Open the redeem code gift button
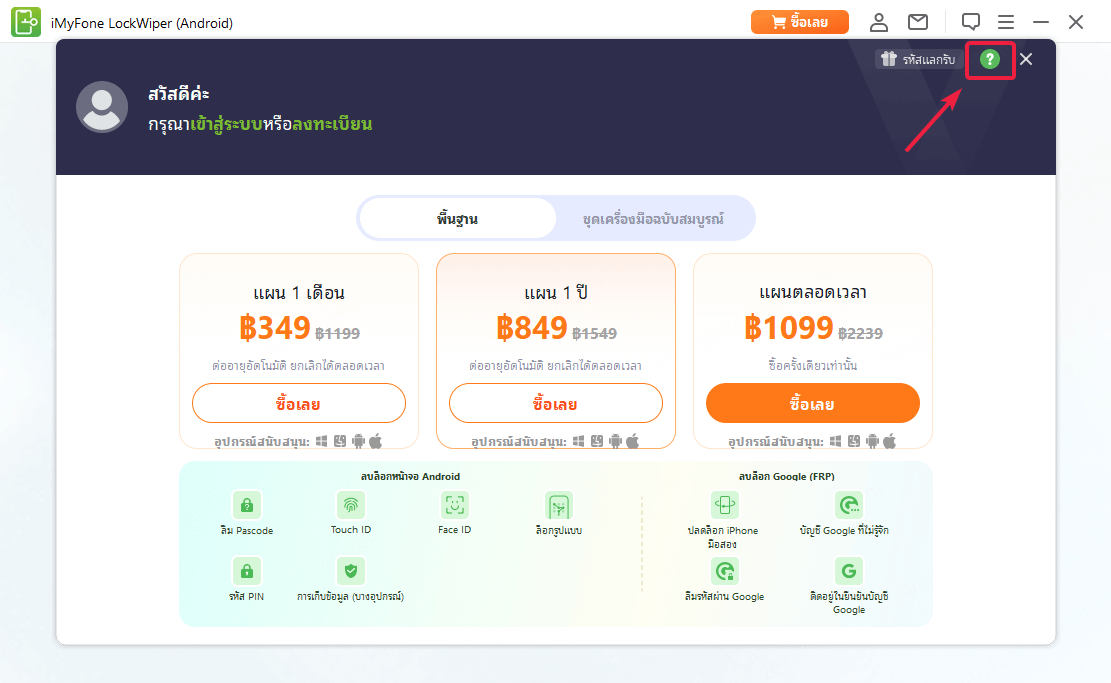Viewport: 1111px width, 683px height. pos(918,60)
